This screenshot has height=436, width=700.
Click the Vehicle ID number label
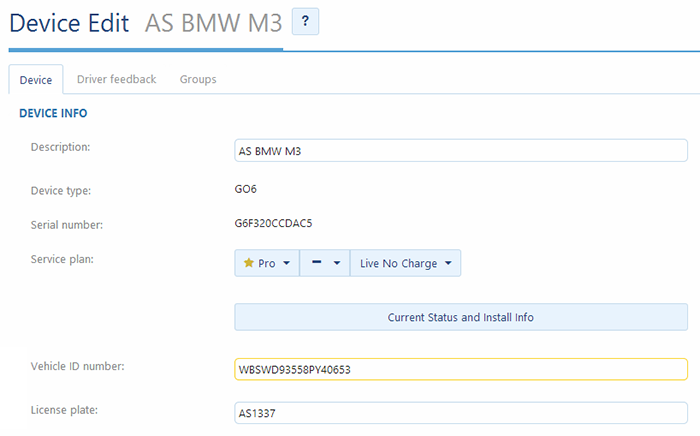77,366
